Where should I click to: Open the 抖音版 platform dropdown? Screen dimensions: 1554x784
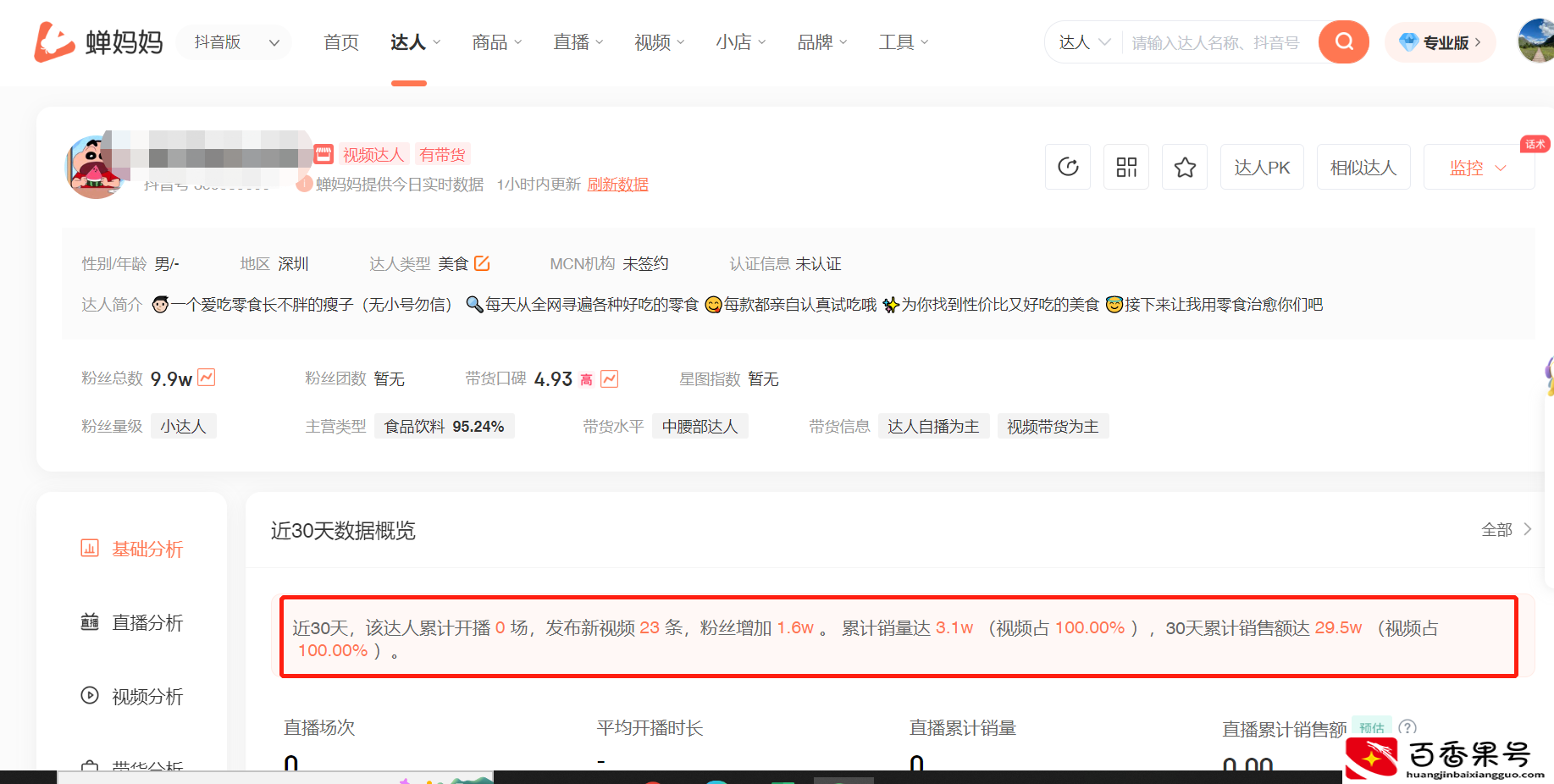click(235, 41)
